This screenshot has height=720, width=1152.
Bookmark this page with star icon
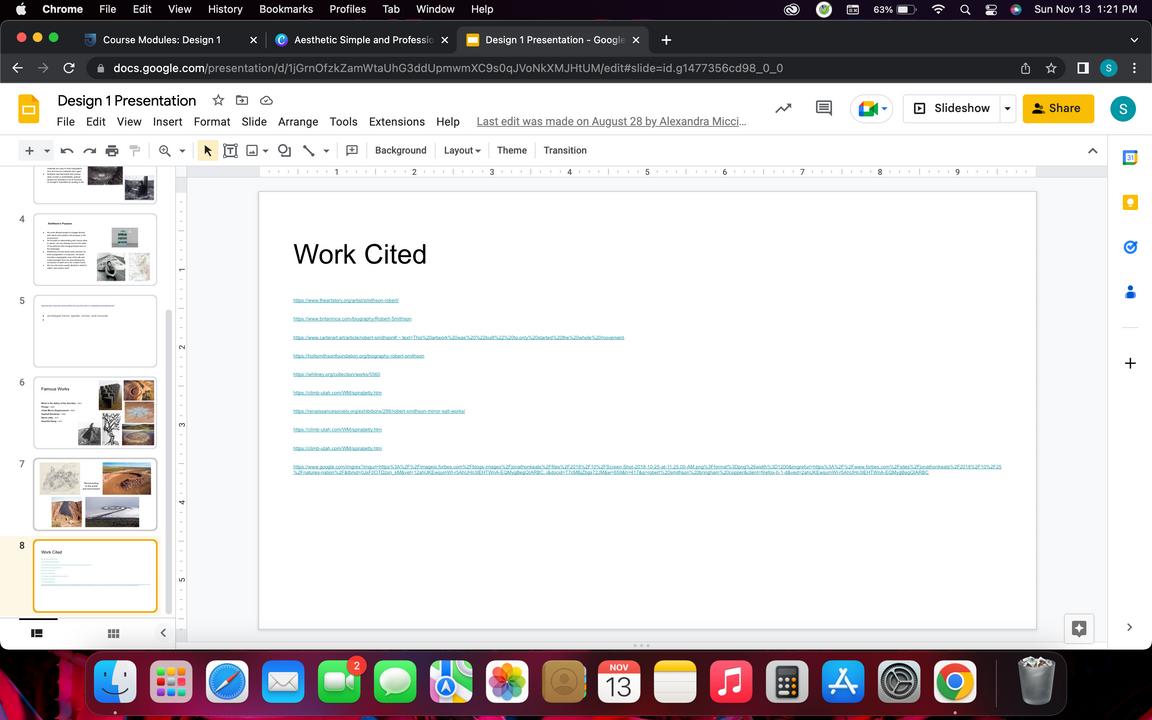point(1051,68)
